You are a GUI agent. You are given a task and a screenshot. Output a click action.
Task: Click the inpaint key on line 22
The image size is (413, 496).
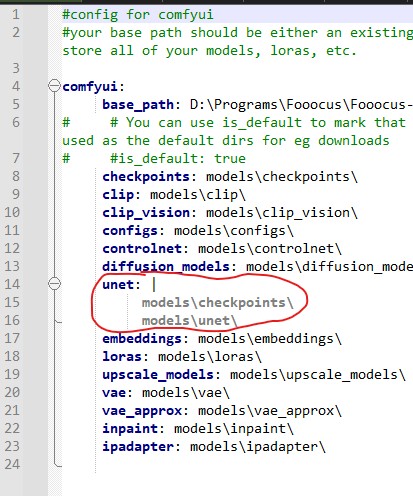click(x=130, y=429)
